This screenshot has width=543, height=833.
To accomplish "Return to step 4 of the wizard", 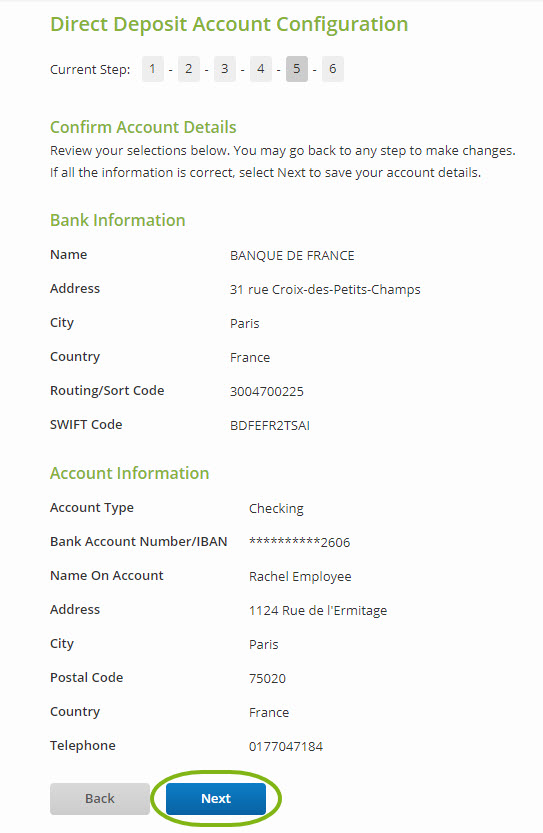I will coord(261,69).
